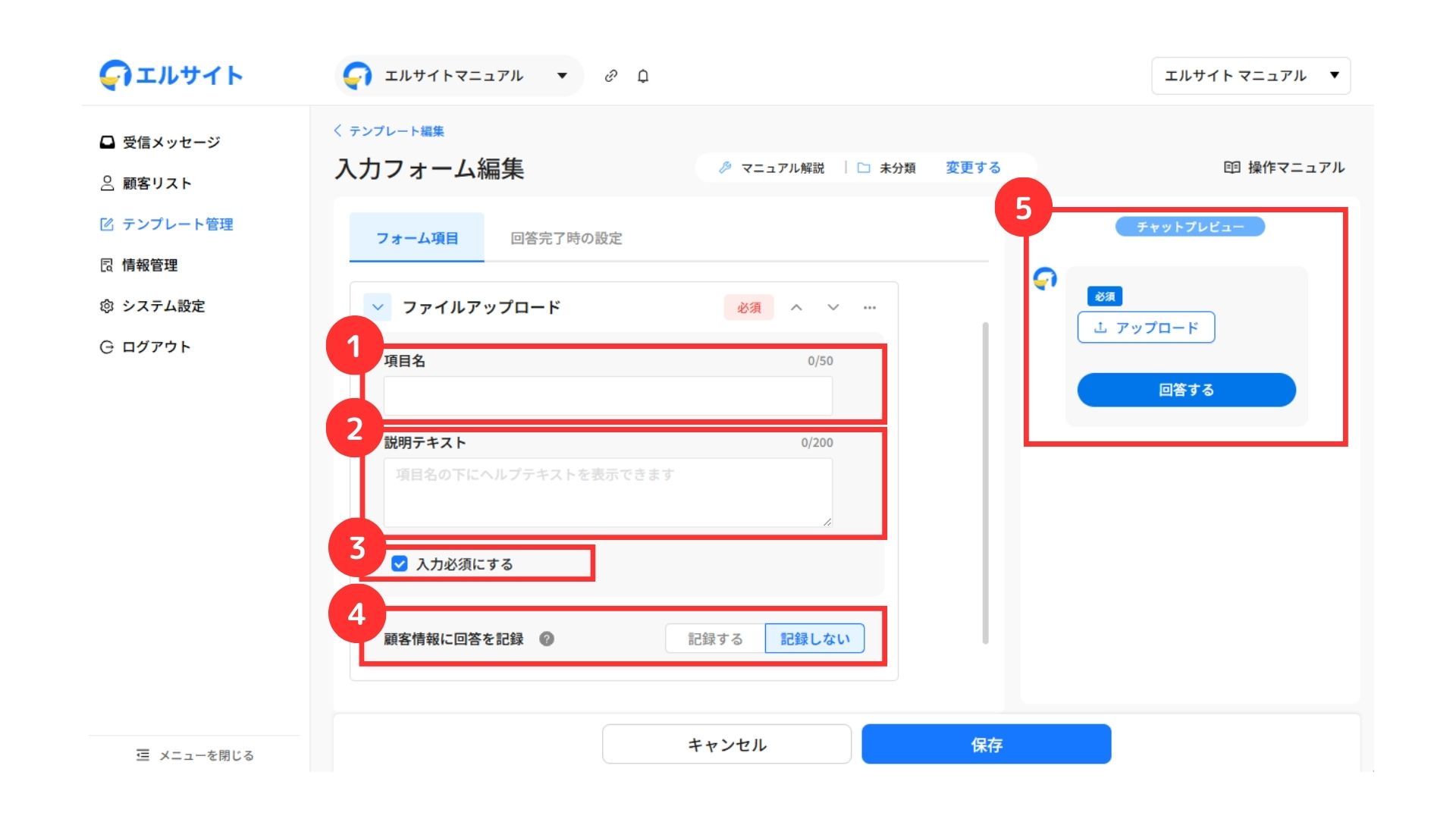
Task: Open 顧客リスト in sidebar
Action: click(156, 184)
